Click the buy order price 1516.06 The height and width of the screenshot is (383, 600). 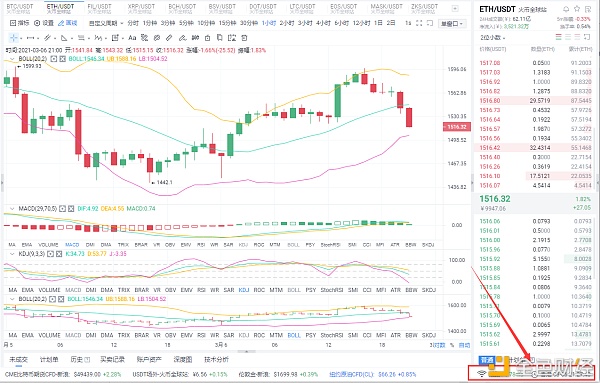490,221
